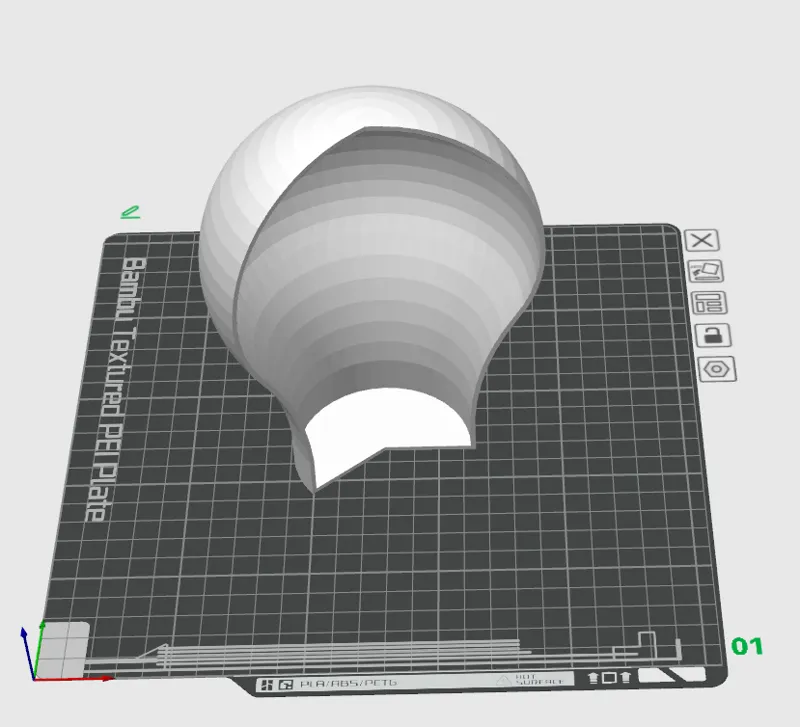The width and height of the screenshot is (800, 727).
Task: Open plate settings via the hexagon icon
Action: [717, 369]
